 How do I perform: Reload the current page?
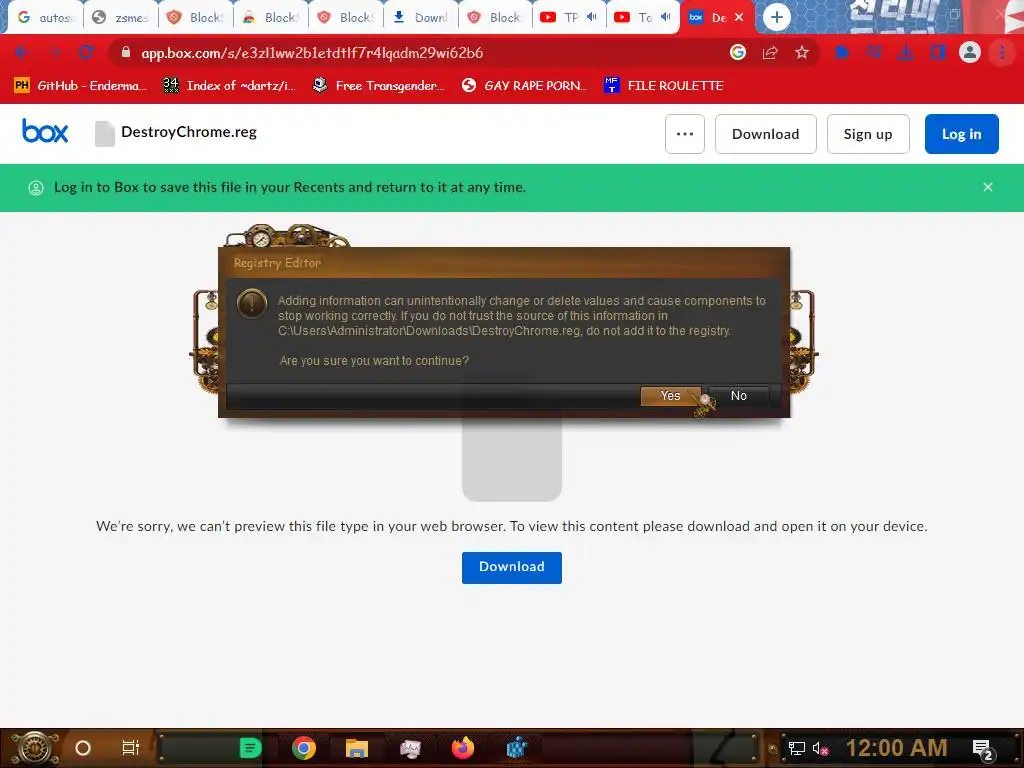click(86, 52)
